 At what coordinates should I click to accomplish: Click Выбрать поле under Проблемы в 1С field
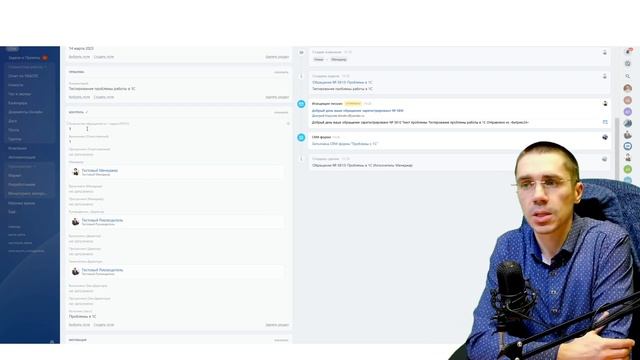tap(79, 325)
